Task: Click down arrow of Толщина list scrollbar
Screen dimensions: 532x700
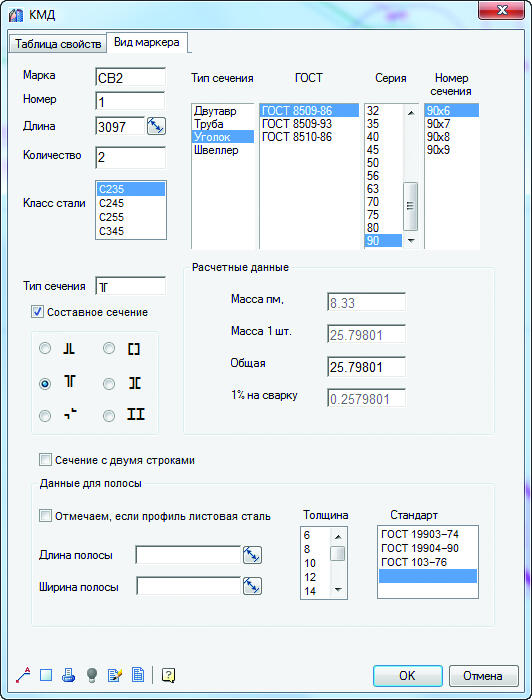Action: 338,590
